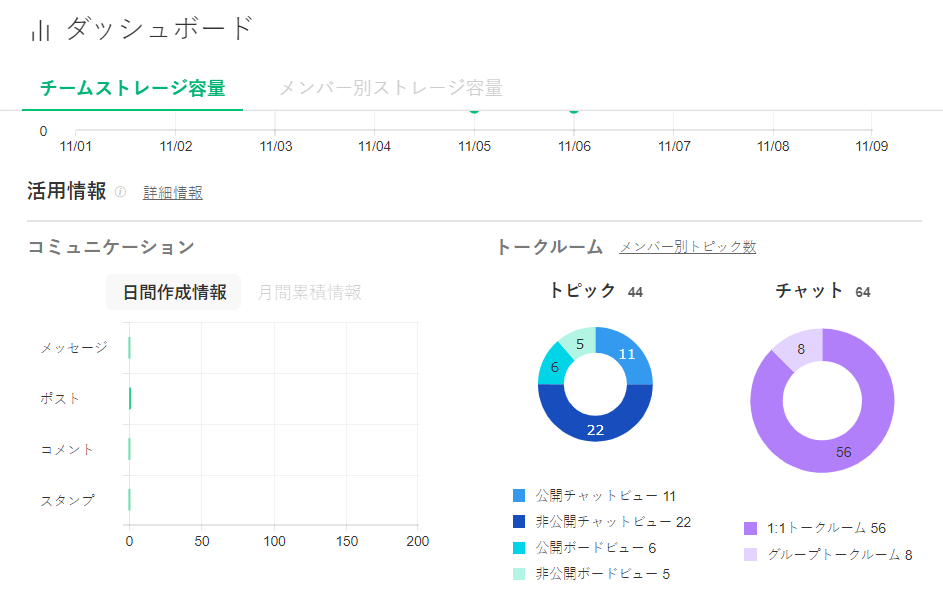Screen dimensions: 943x606
Task: Click the 公開ボードビュー cyan legend swatch
Action: coord(519,548)
